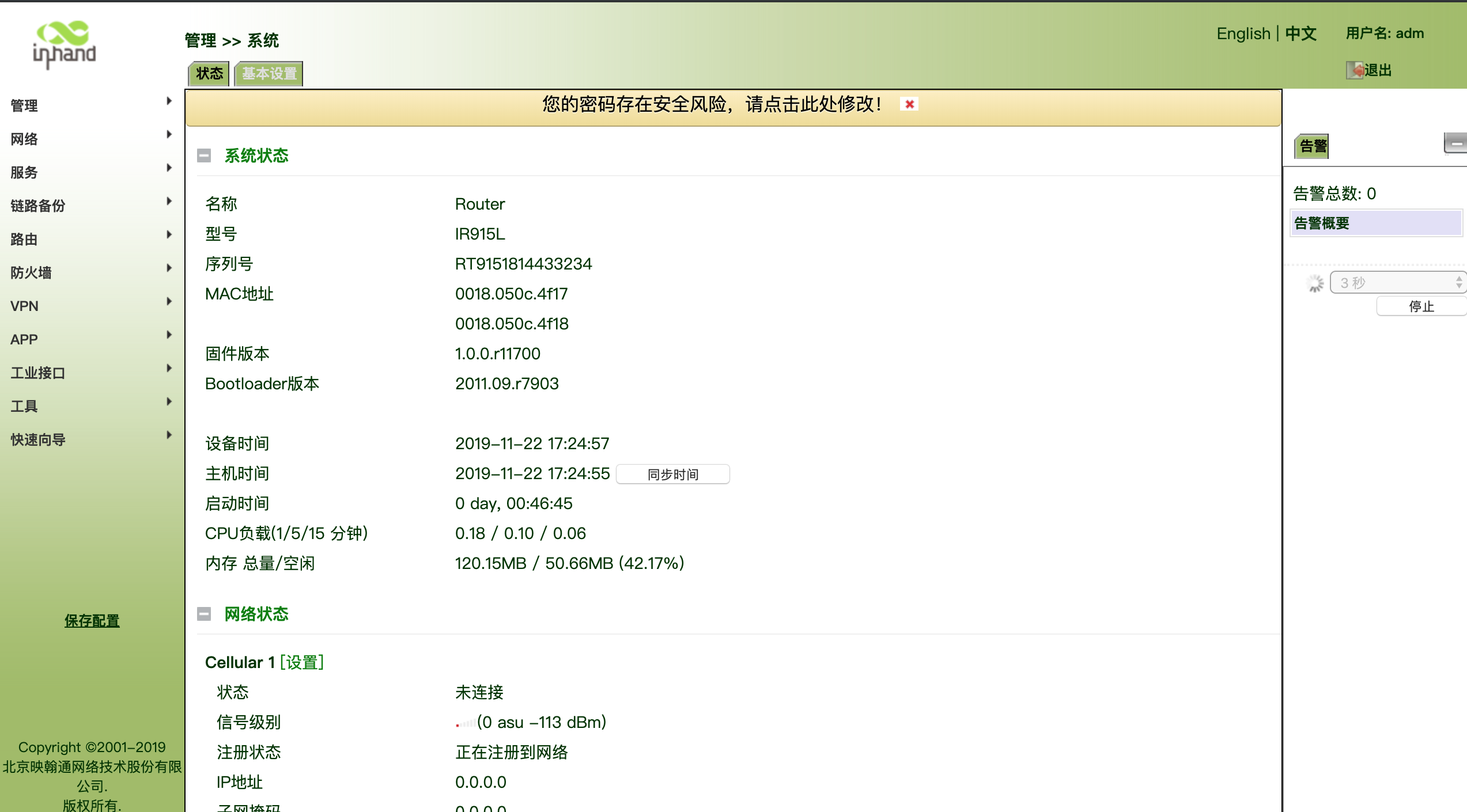Open Cellular 1 设置 link

tap(302, 662)
